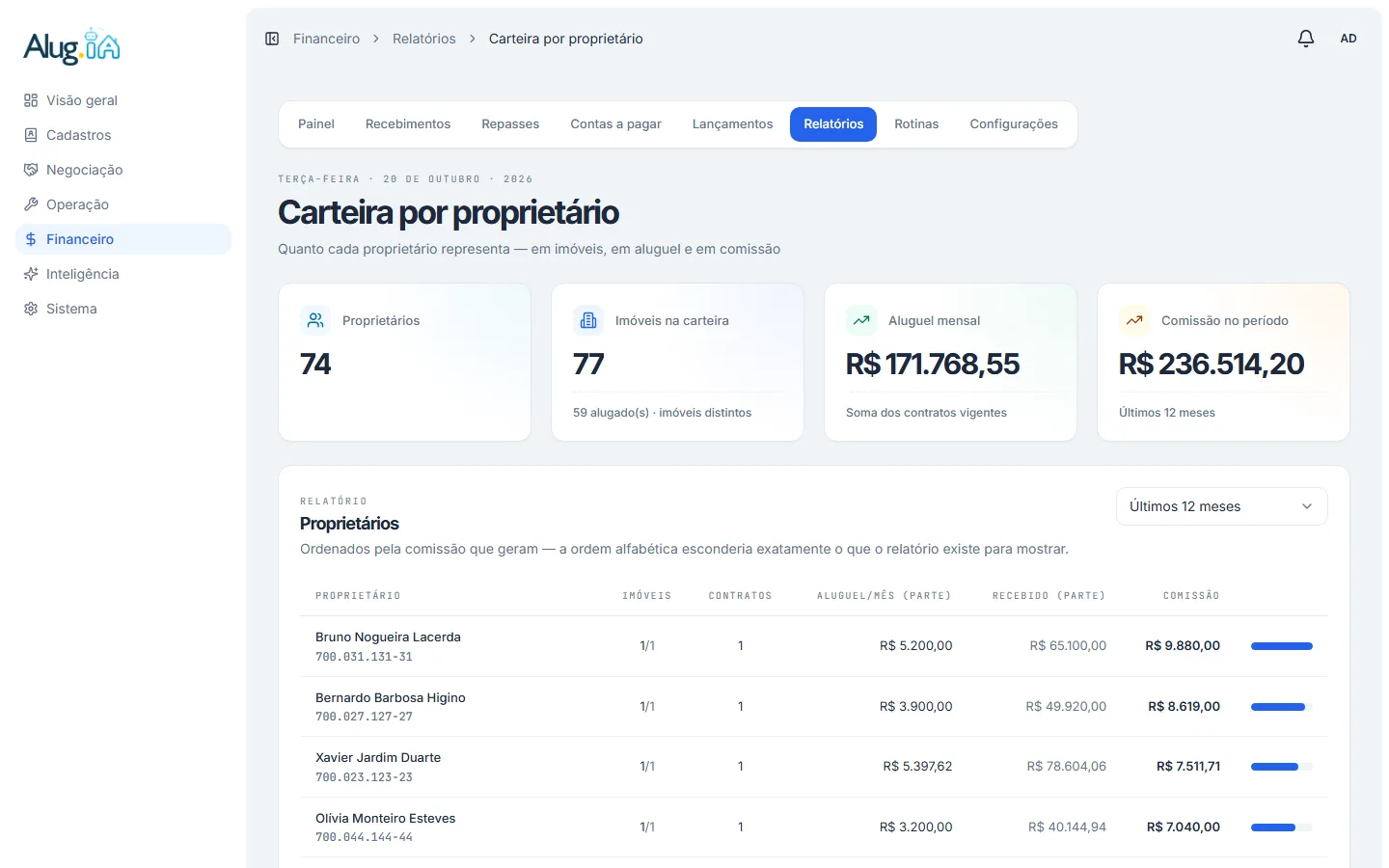Switch to the Rotinas tab
The image size is (1389, 868).
point(916,124)
